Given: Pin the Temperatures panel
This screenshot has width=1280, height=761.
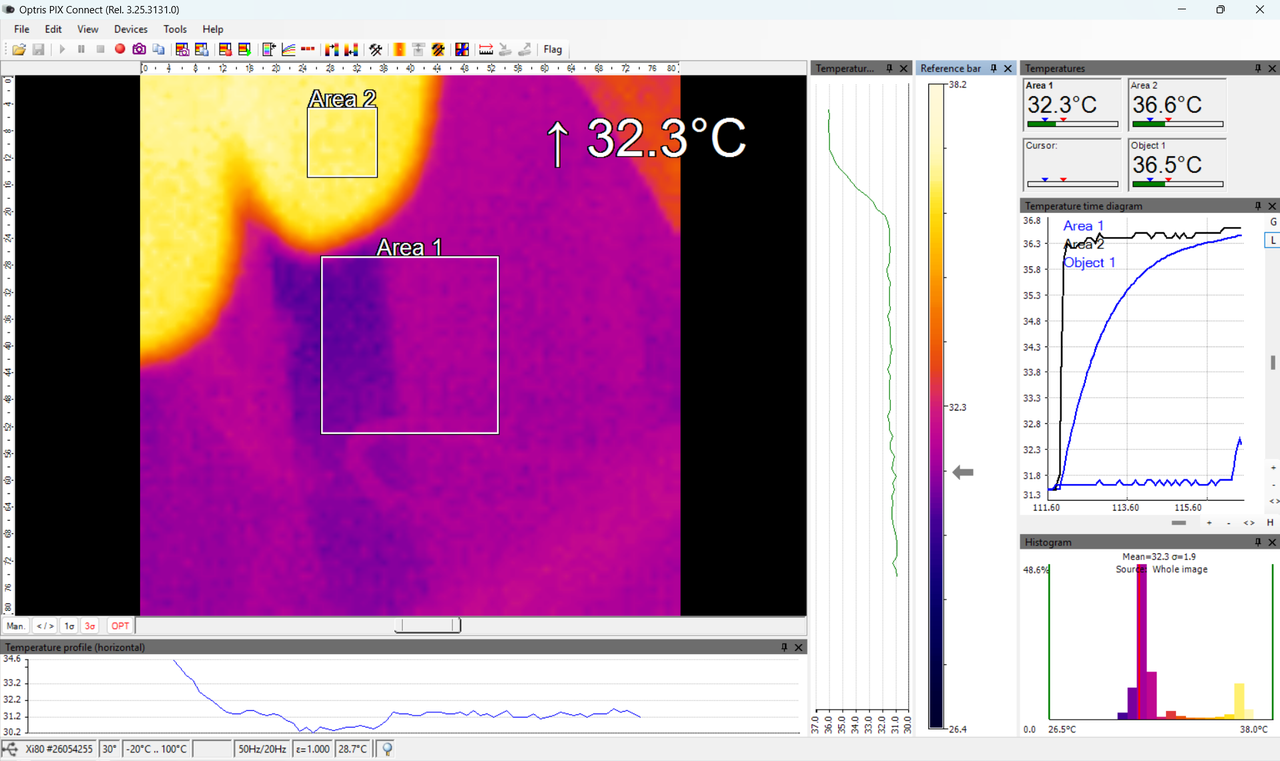Looking at the screenshot, I should tap(1258, 68).
